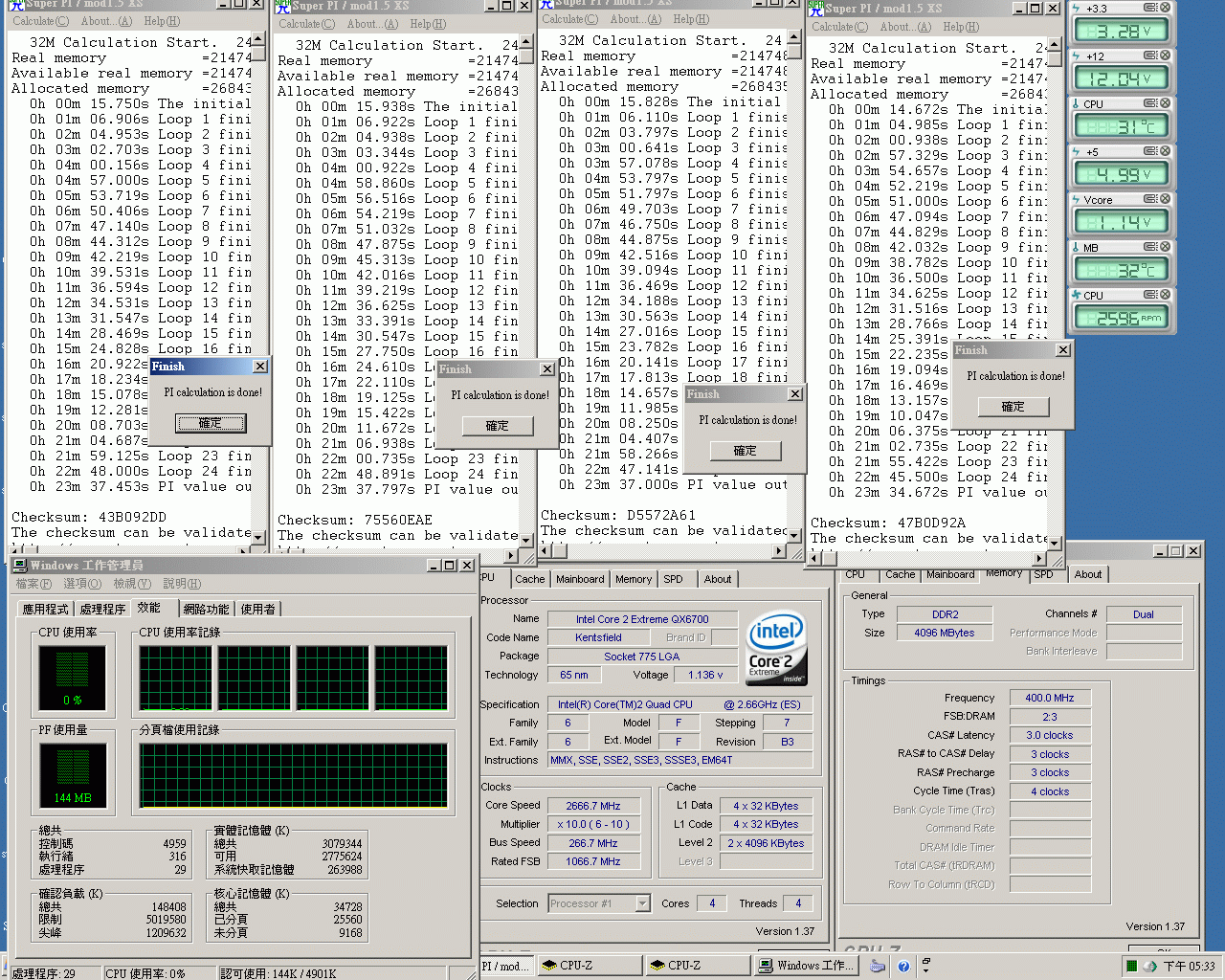Confirm 確定 in the rightmost Finish dialog
1225x980 pixels.
tap(1013, 407)
